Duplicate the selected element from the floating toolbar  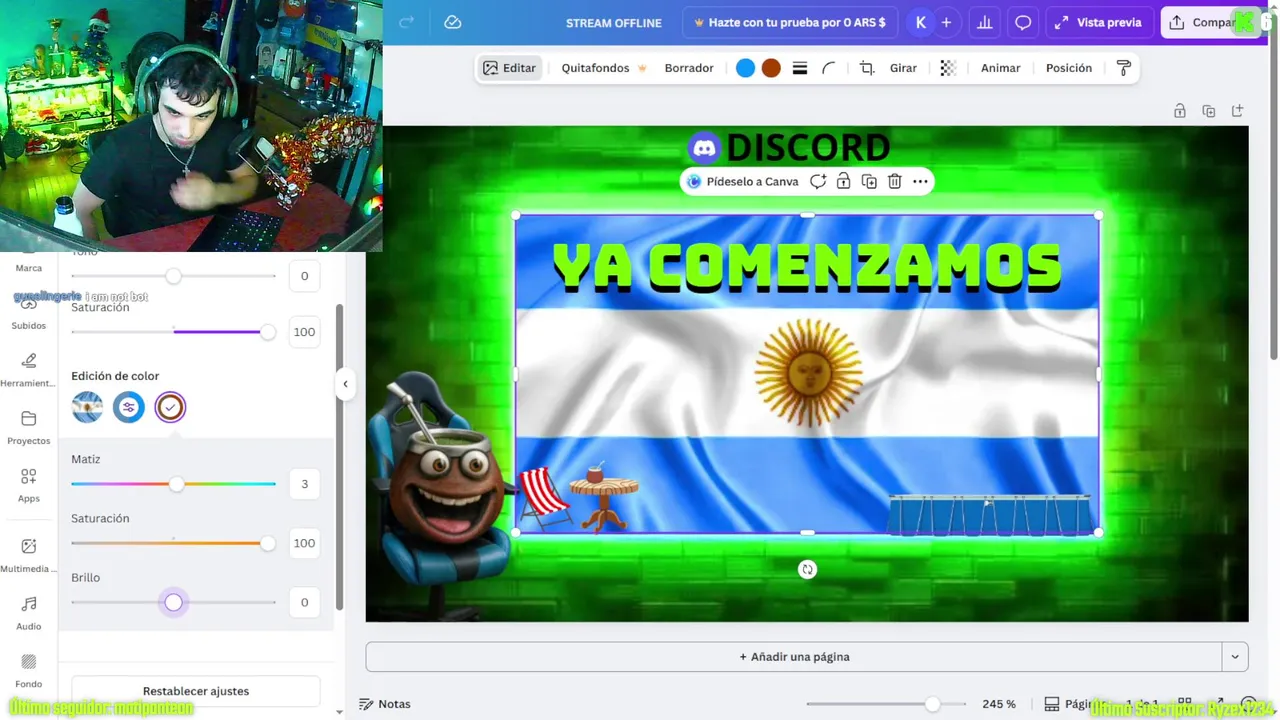(869, 181)
